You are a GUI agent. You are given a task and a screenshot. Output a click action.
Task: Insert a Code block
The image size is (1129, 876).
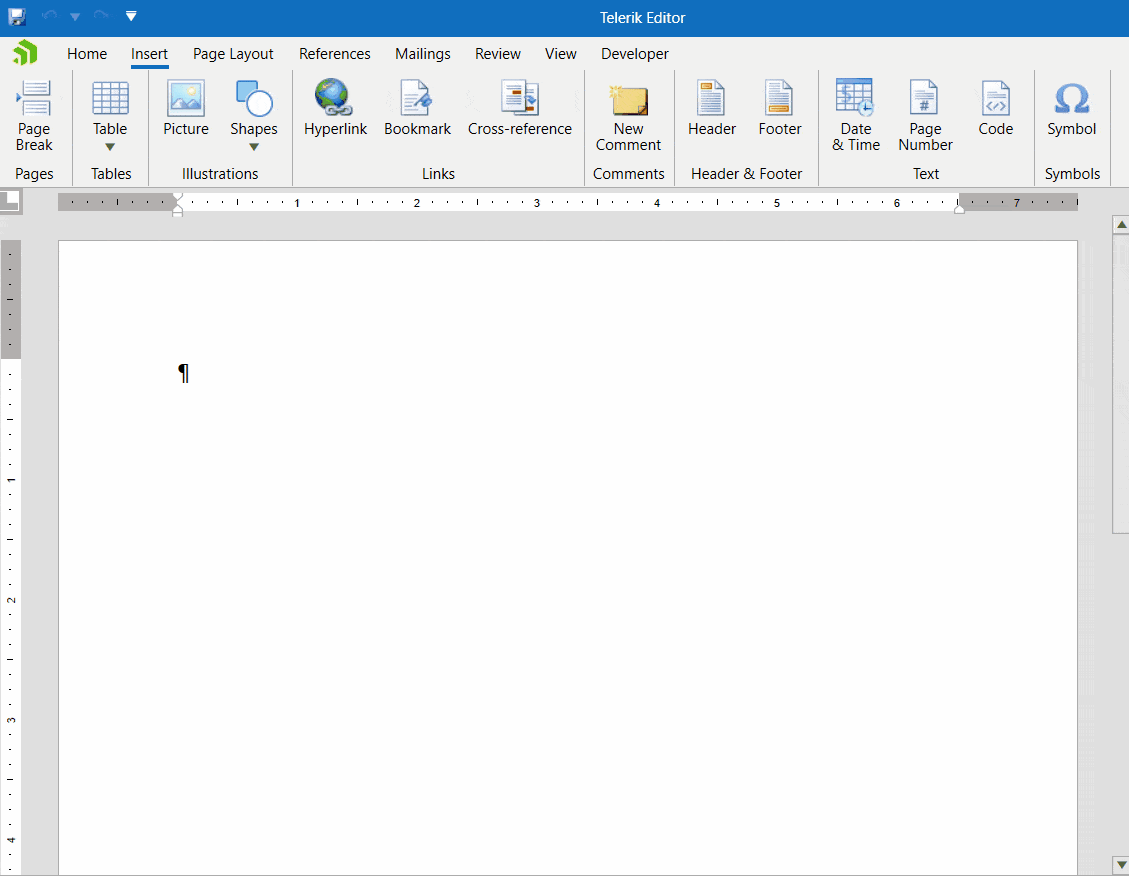pyautogui.click(x=996, y=108)
